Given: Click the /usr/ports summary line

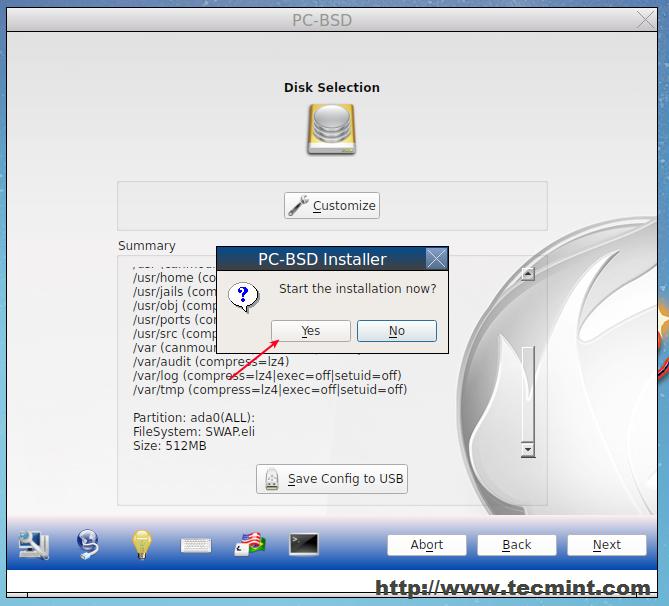Looking at the screenshot, I should (x=175, y=320).
